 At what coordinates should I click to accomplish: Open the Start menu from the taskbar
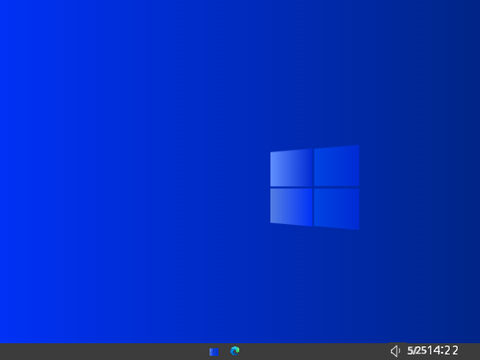(214, 351)
